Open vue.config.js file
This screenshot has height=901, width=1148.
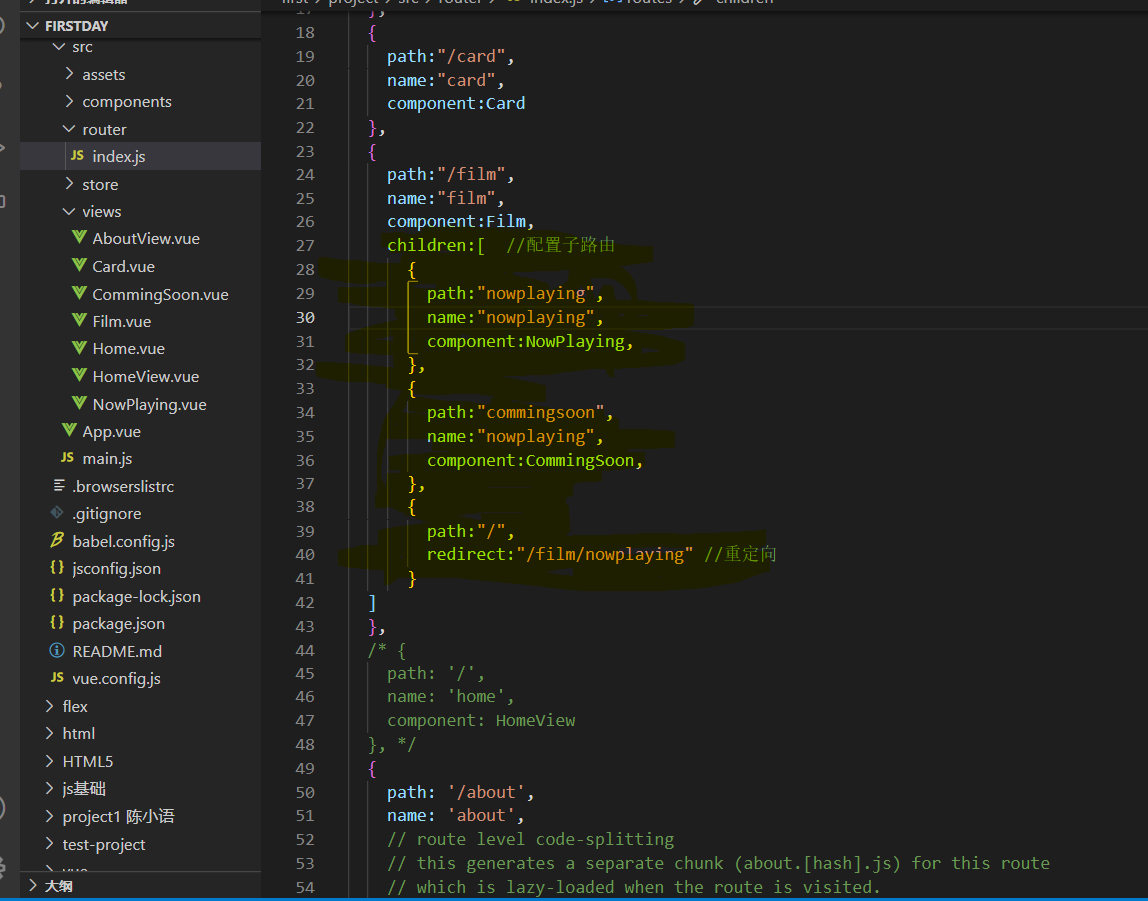[116, 678]
